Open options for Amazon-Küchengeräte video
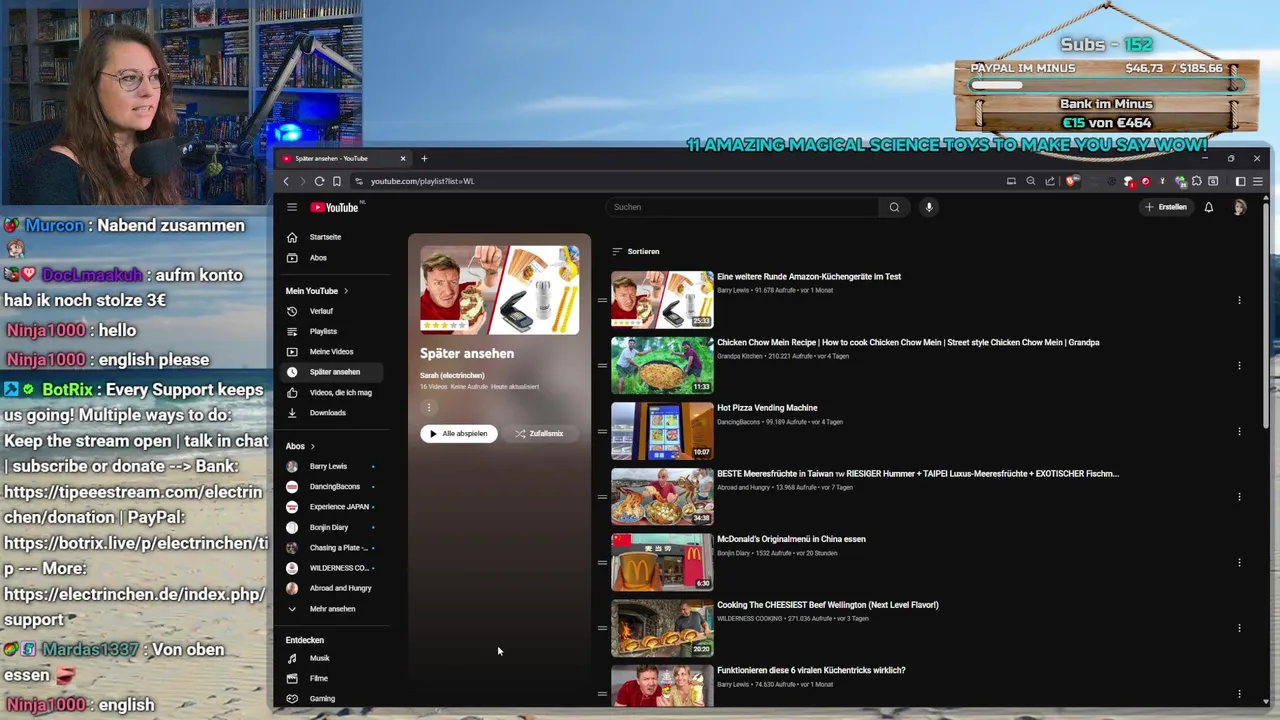The height and width of the screenshot is (720, 1280). (1239, 300)
